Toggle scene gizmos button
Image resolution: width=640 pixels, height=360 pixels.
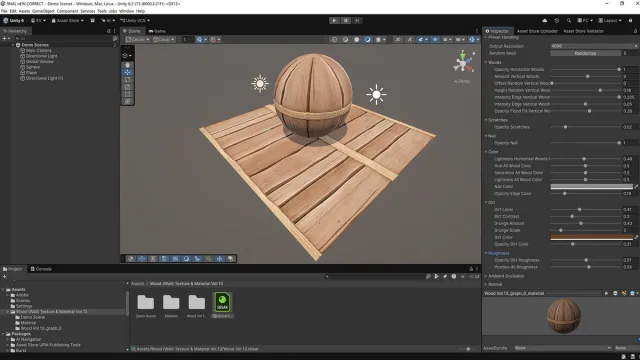(x=473, y=40)
